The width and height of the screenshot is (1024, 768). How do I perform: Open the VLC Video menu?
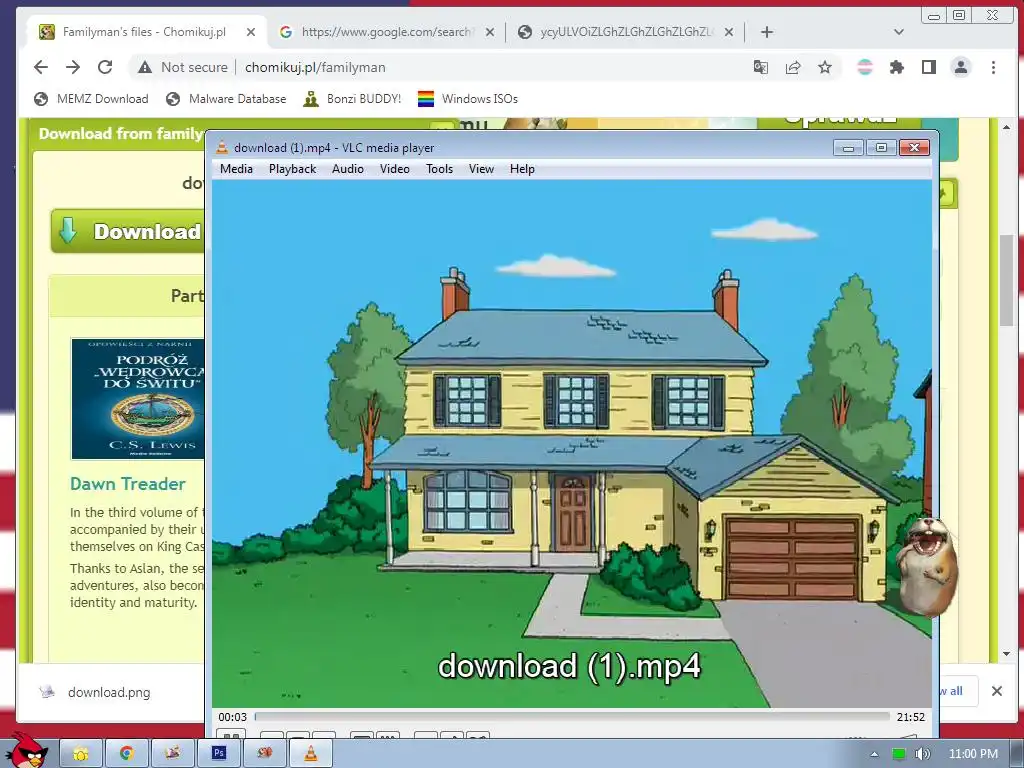(394, 168)
